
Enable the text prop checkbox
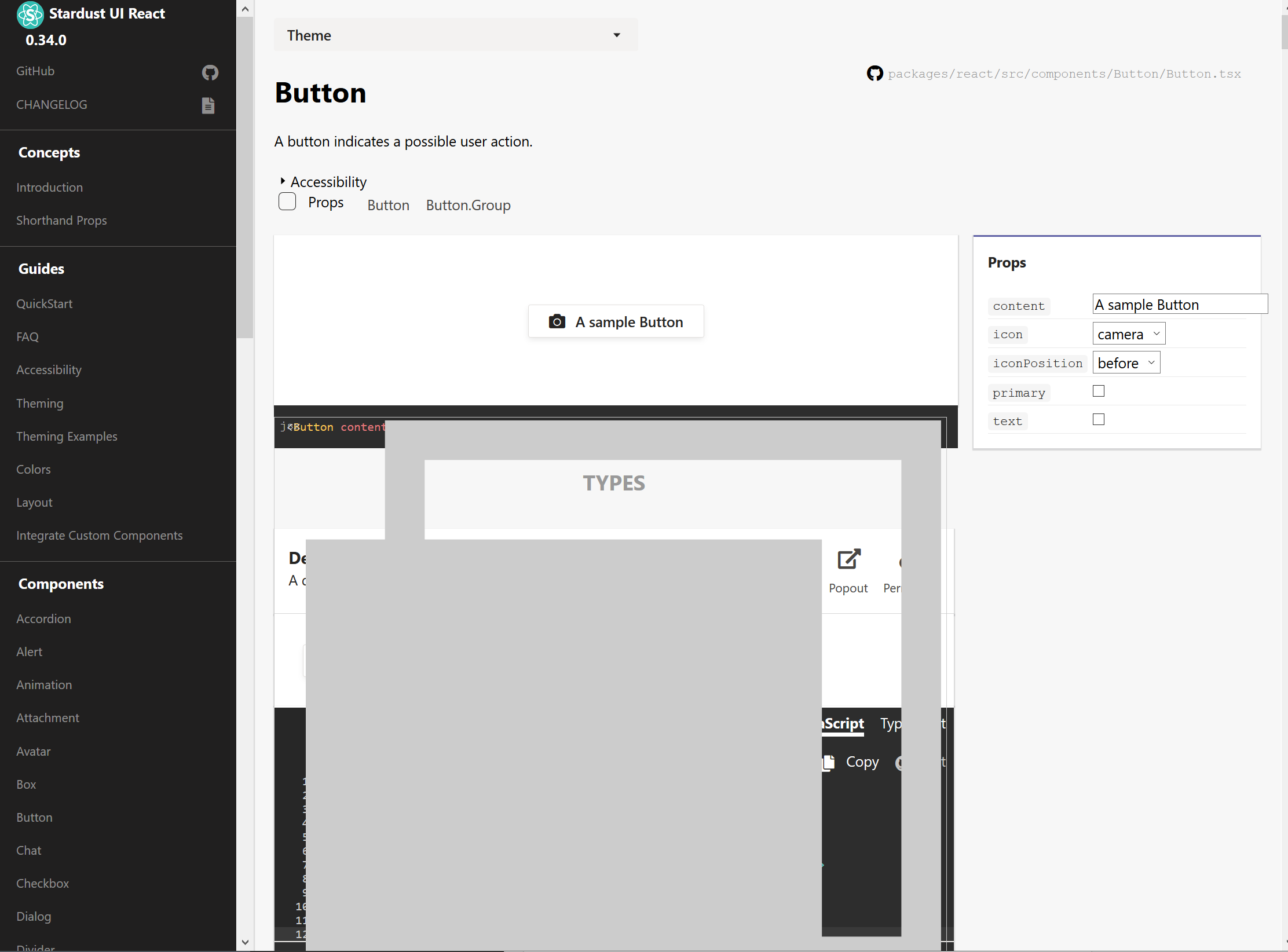pos(1098,420)
